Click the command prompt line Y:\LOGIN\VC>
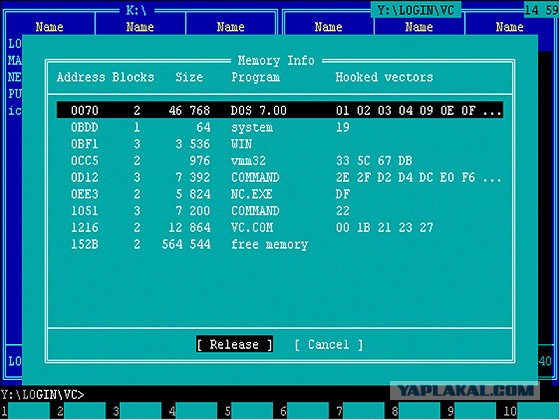 pos(42,395)
